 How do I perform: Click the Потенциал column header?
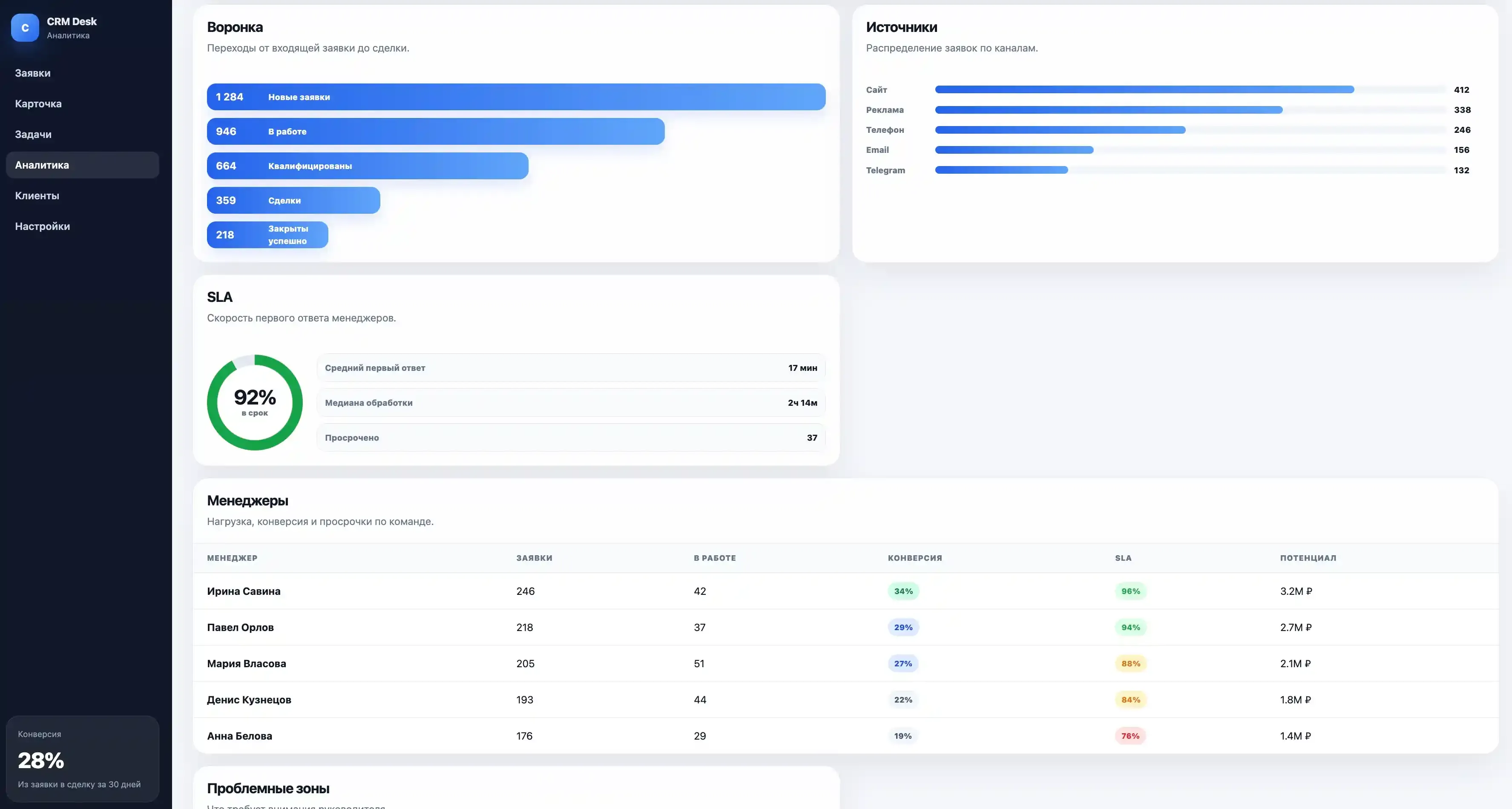click(1308, 558)
